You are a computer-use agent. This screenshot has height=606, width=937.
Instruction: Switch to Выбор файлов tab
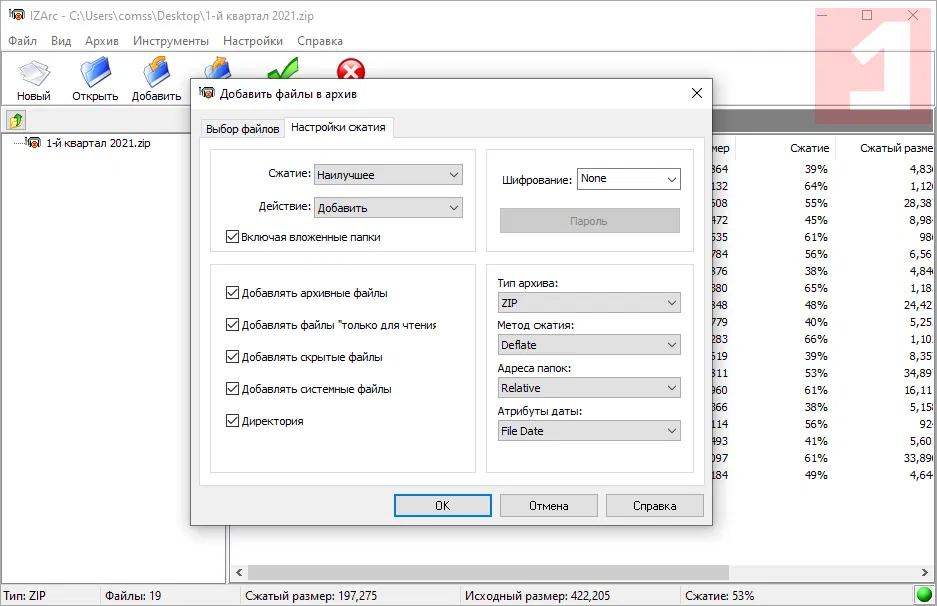click(x=243, y=129)
